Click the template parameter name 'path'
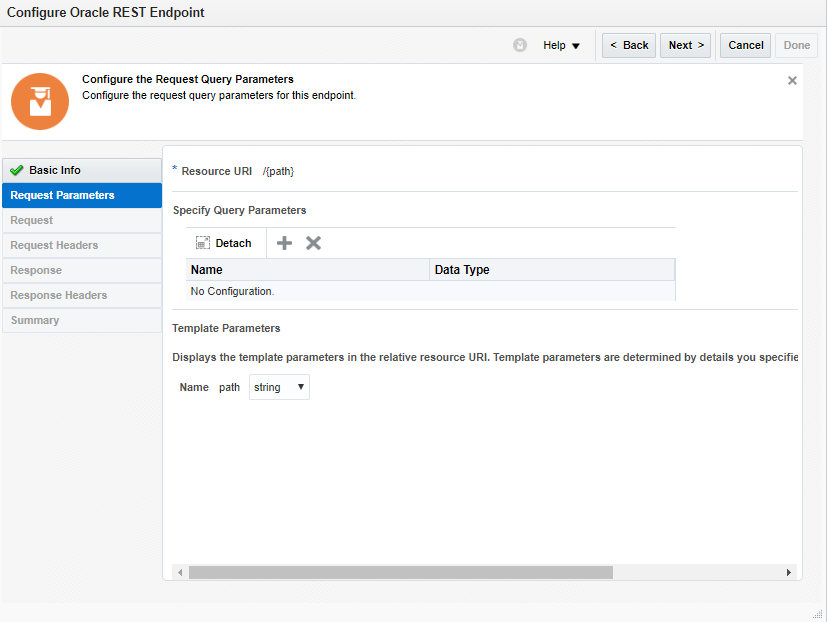 (x=229, y=387)
